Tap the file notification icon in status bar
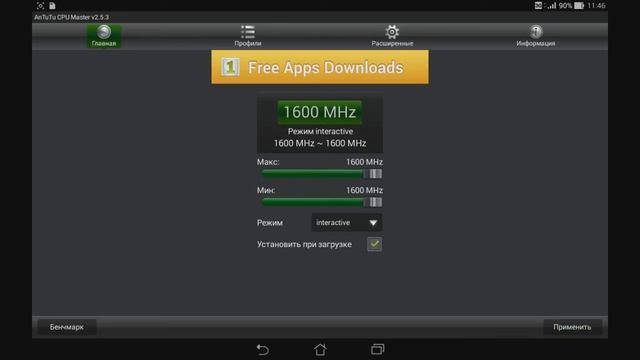Viewport: 640px width, 360px height. pos(52,6)
